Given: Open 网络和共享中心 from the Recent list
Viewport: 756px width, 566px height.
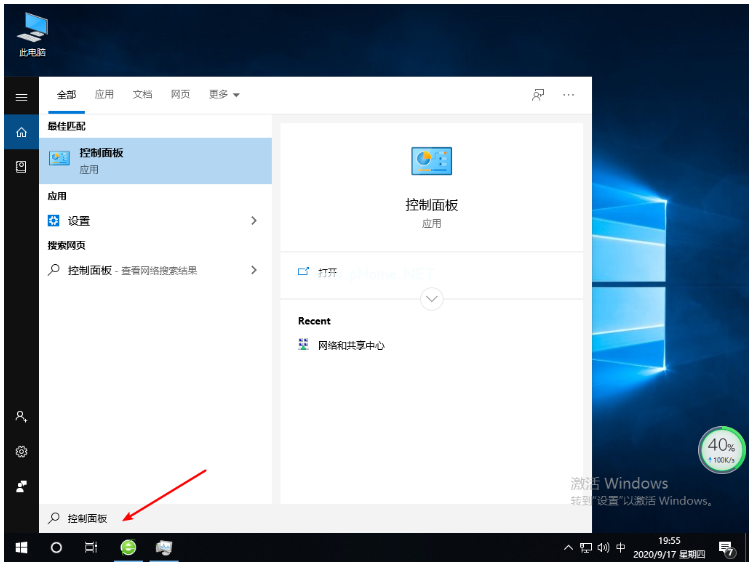Looking at the screenshot, I should coord(350,345).
